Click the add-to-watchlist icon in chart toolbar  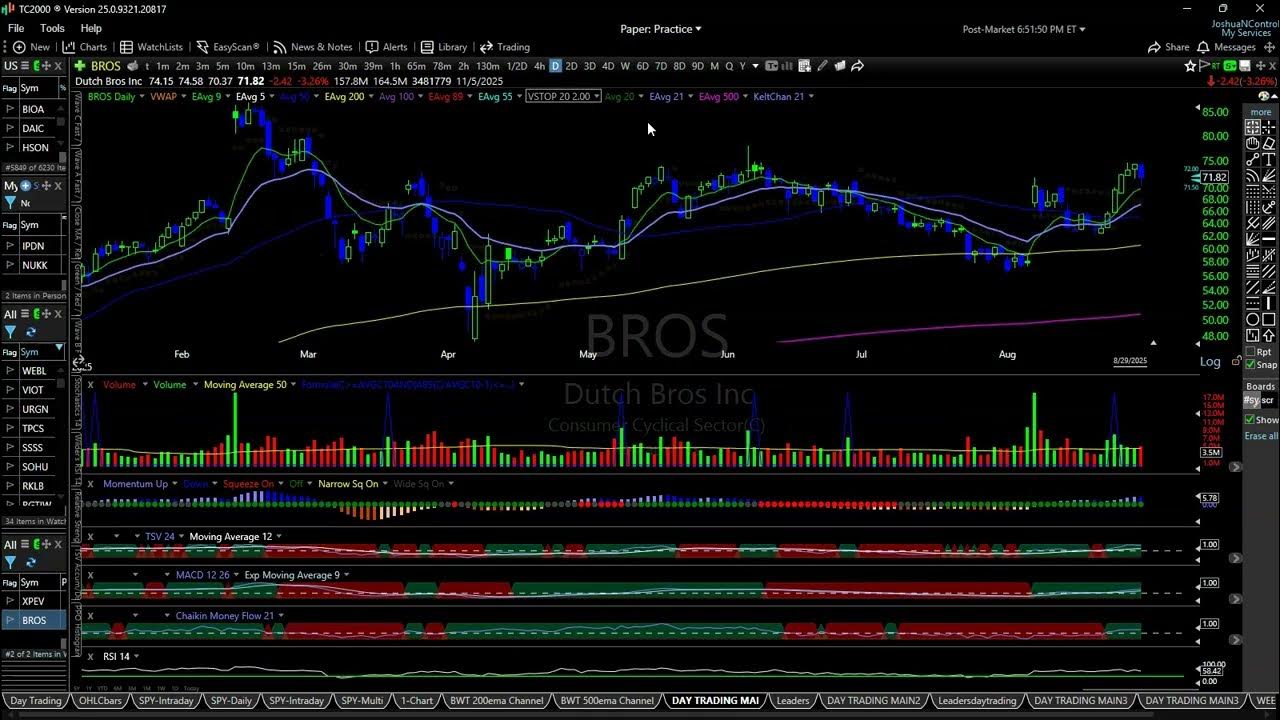pyautogui.click(x=804, y=66)
